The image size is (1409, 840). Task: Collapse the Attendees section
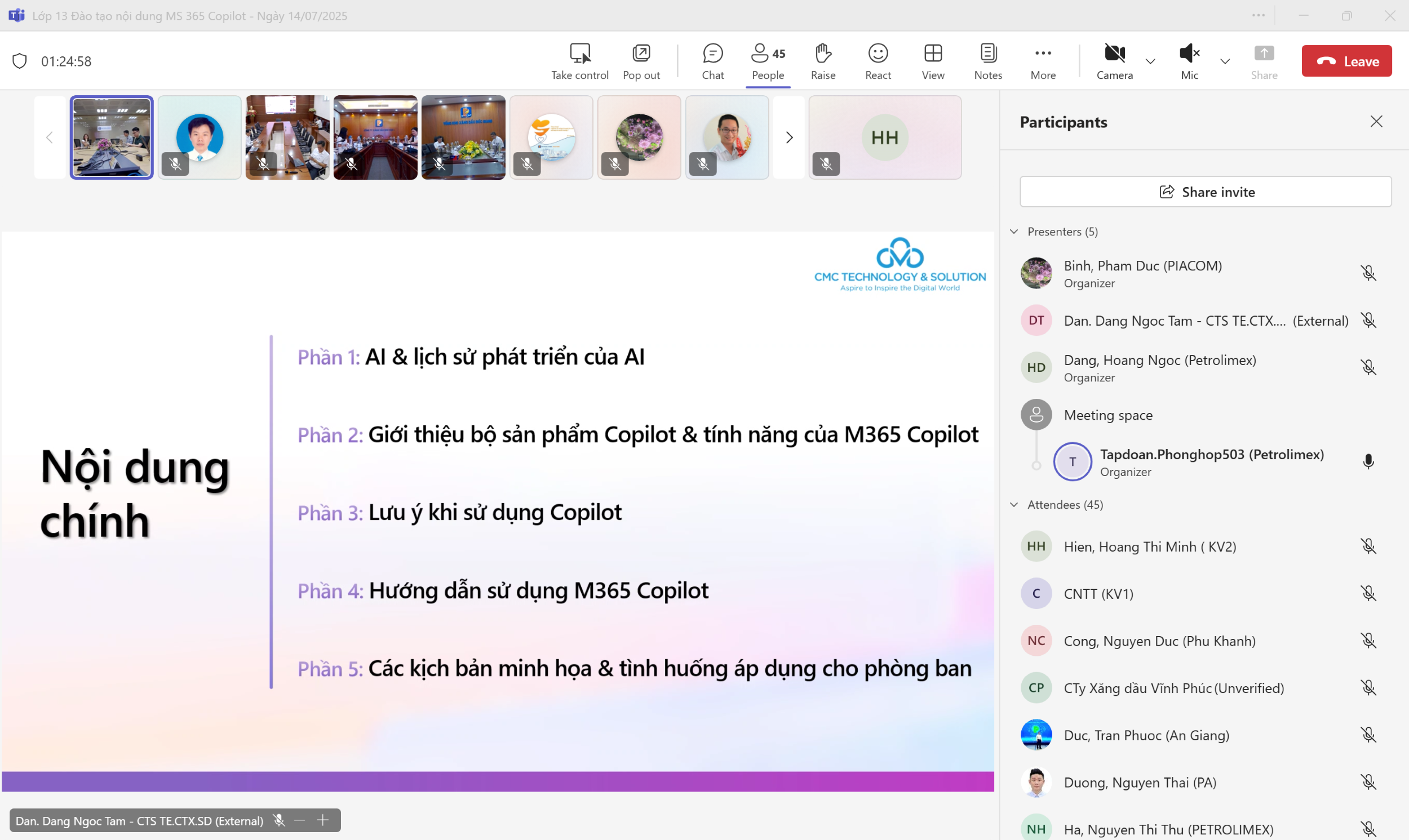[x=1014, y=504]
